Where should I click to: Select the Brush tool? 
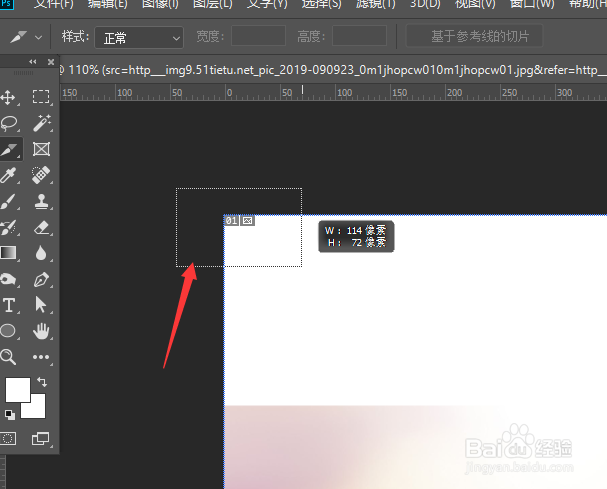9,201
